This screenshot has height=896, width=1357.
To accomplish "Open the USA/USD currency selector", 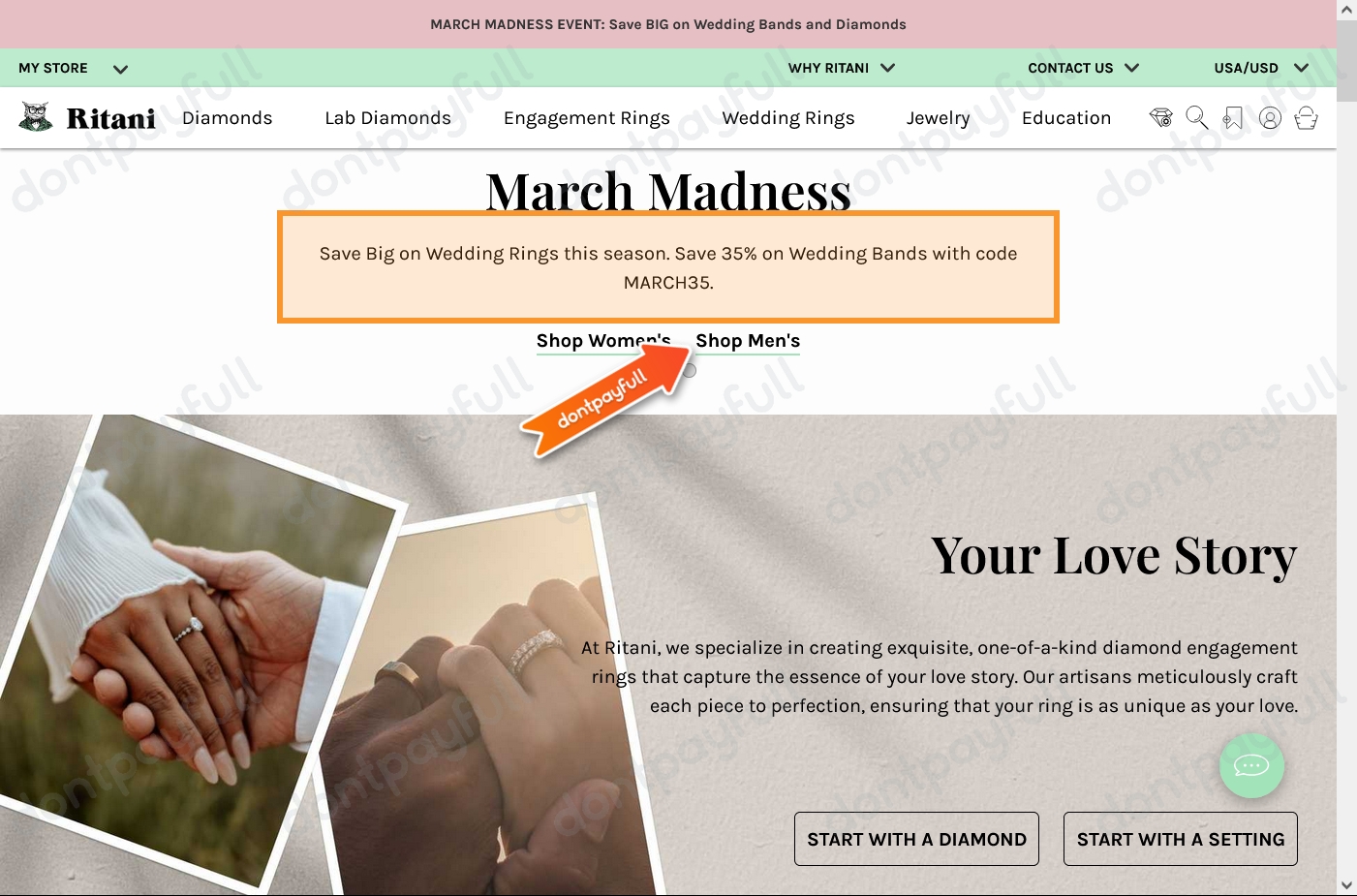I will (x=1261, y=68).
